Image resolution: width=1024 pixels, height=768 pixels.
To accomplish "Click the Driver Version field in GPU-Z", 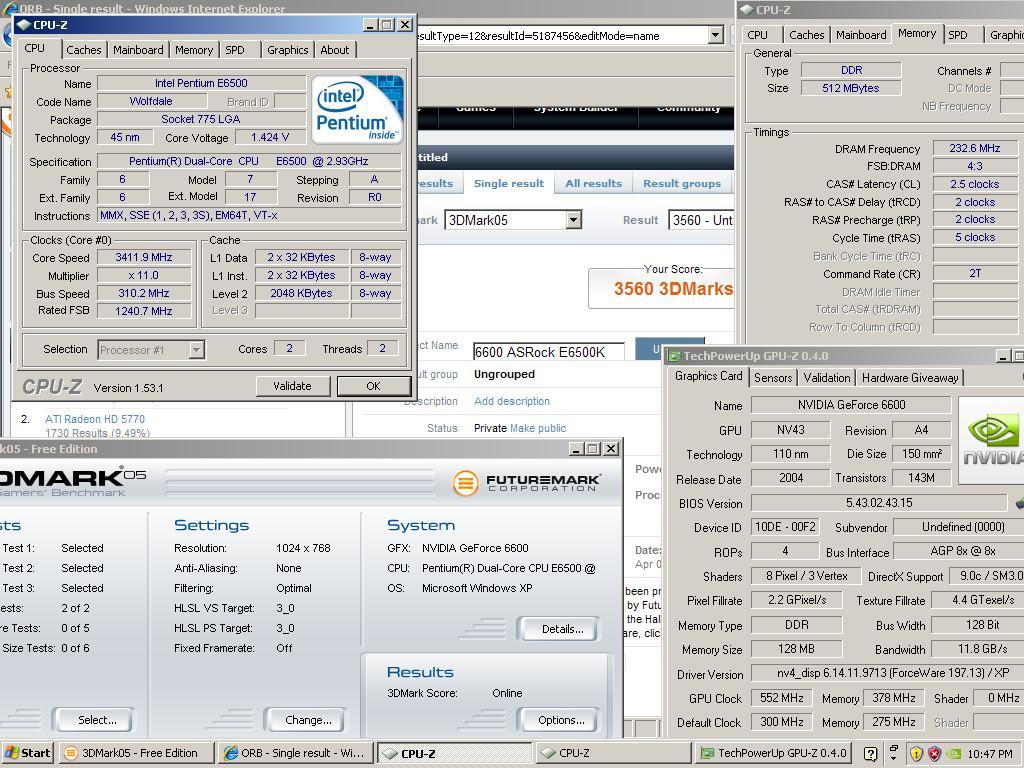I will click(888, 673).
